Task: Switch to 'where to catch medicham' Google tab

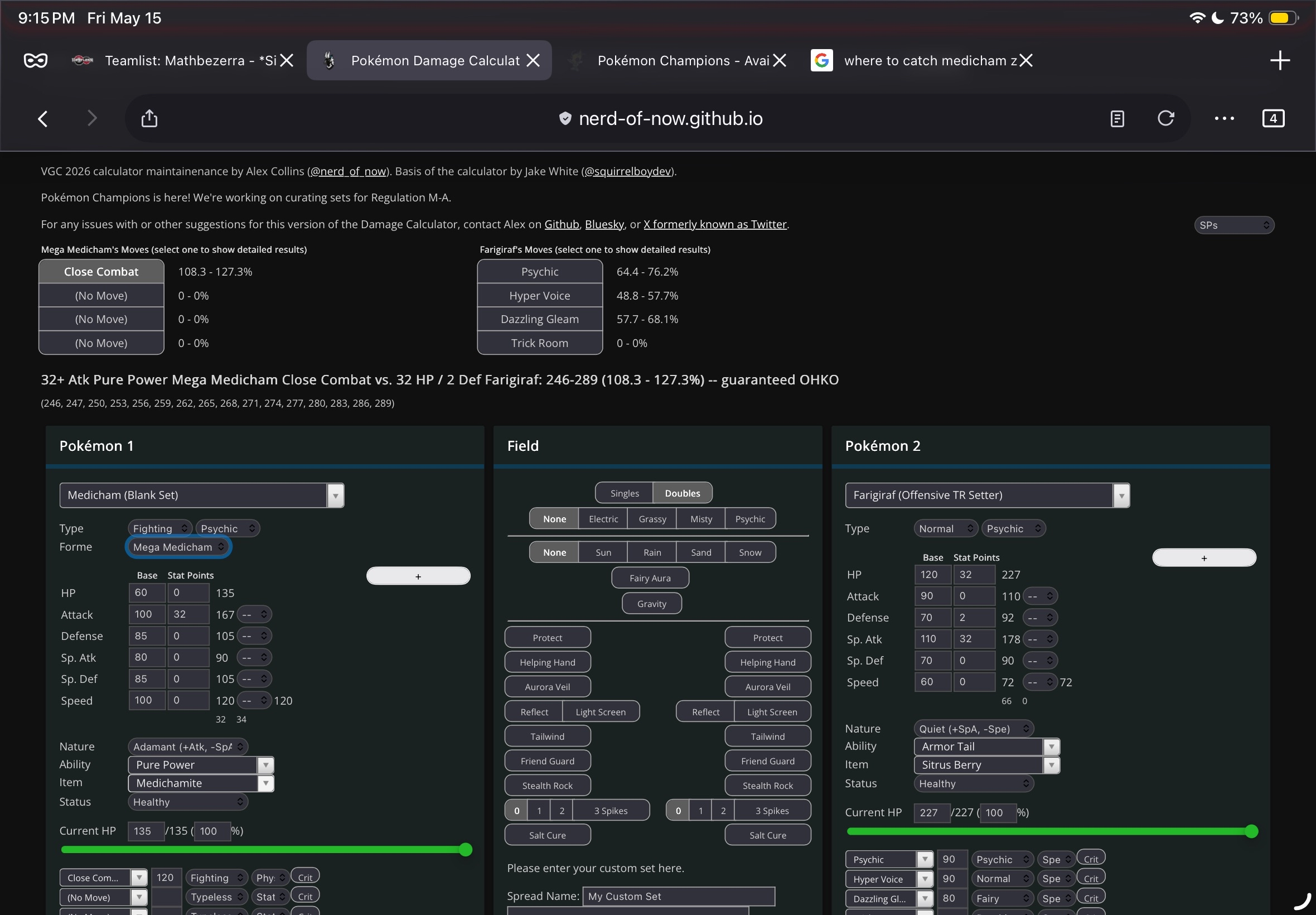Action: click(x=922, y=60)
